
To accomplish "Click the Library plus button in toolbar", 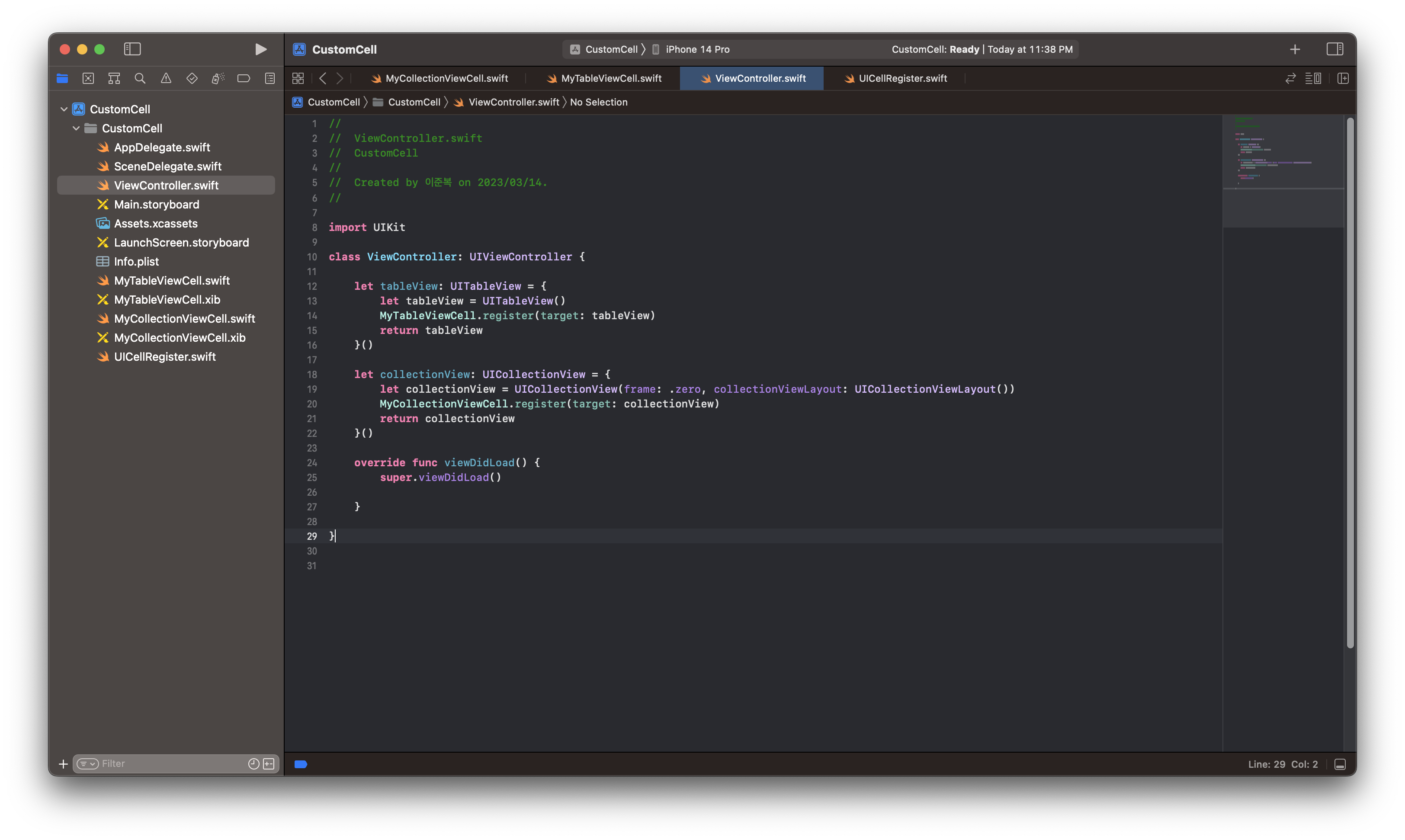I will [1295, 49].
